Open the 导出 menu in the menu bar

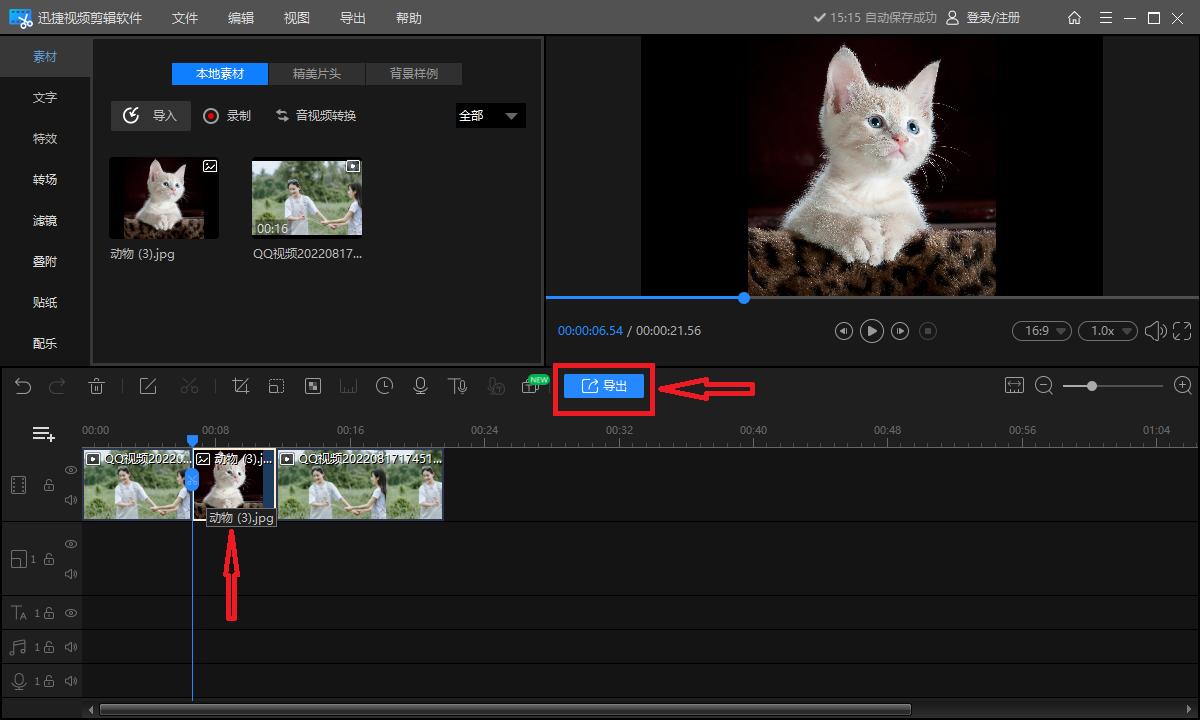click(x=352, y=18)
